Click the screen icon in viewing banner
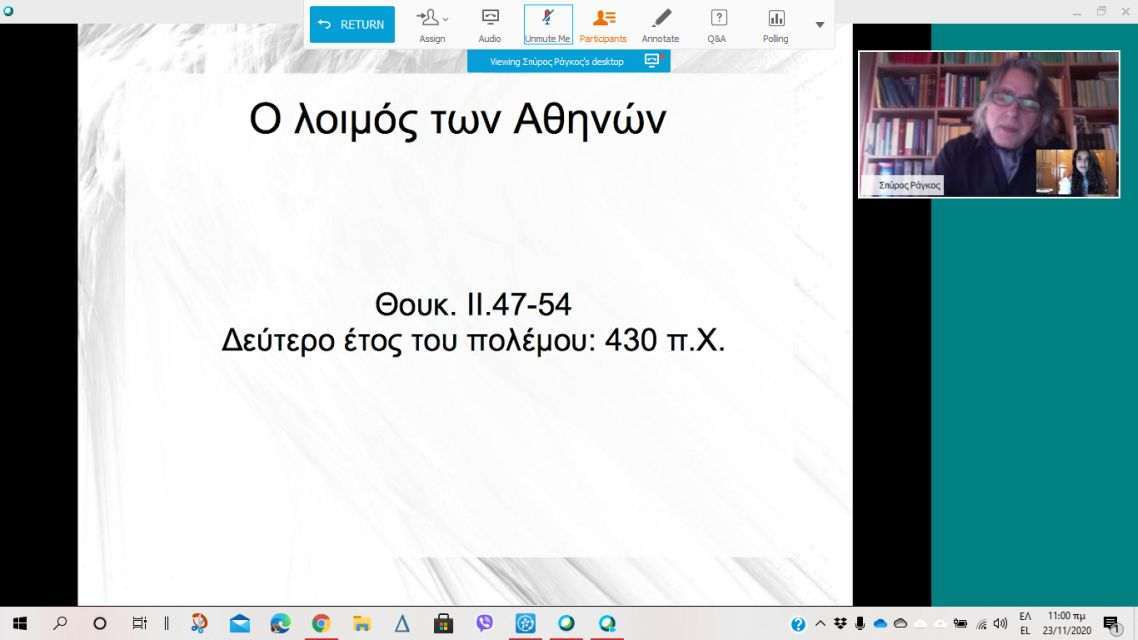 coord(652,61)
